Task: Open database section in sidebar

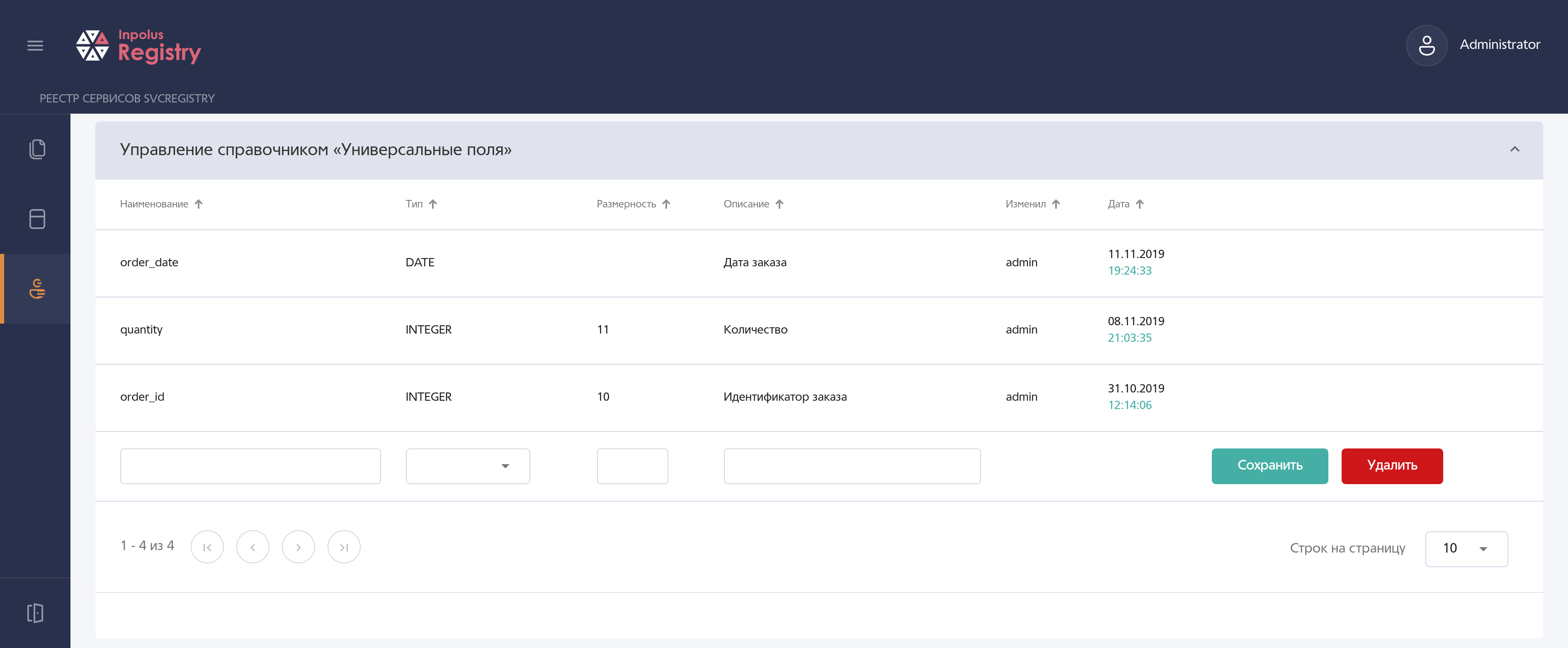Action: point(37,219)
